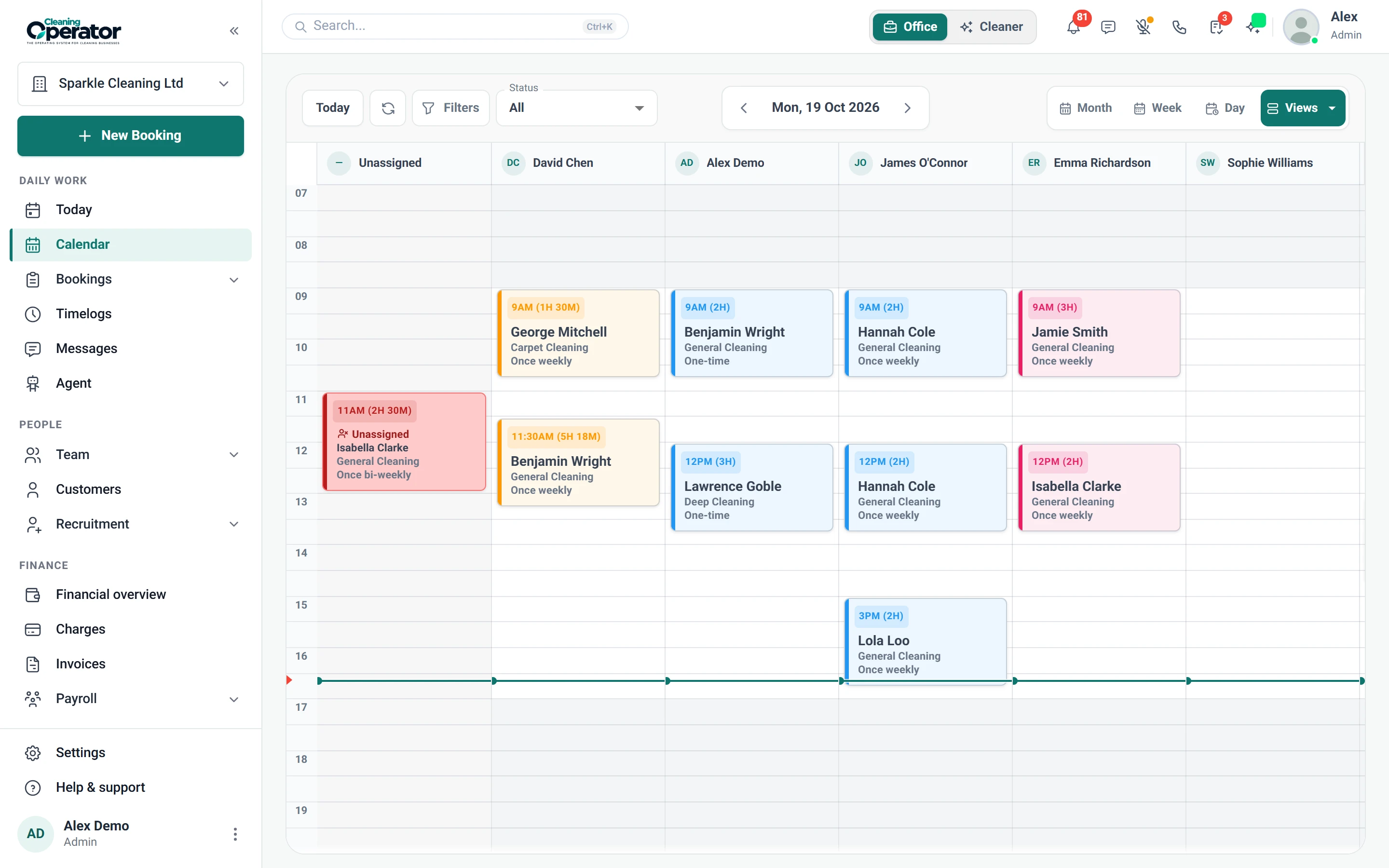The image size is (1389, 868).
Task: Switch to Month view
Action: click(1085, 108)
